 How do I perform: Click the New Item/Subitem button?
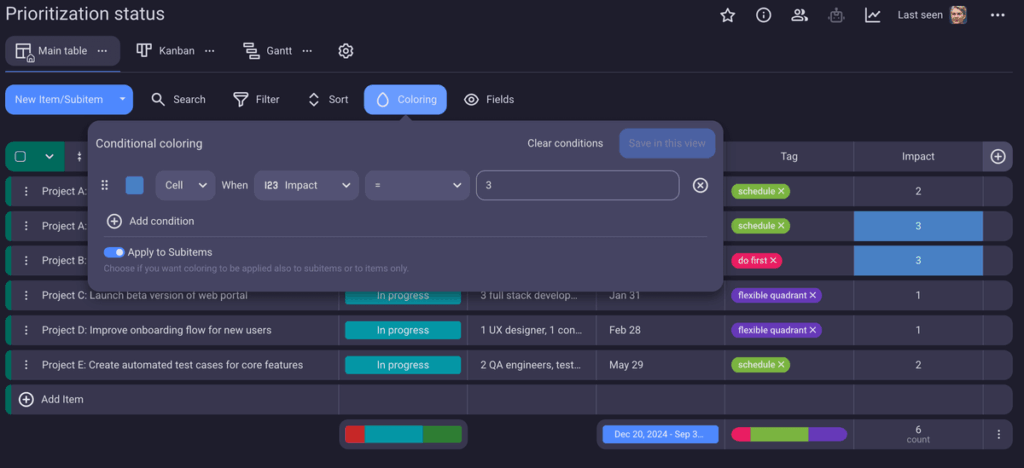pyautogui.click(x=59, y=100)
